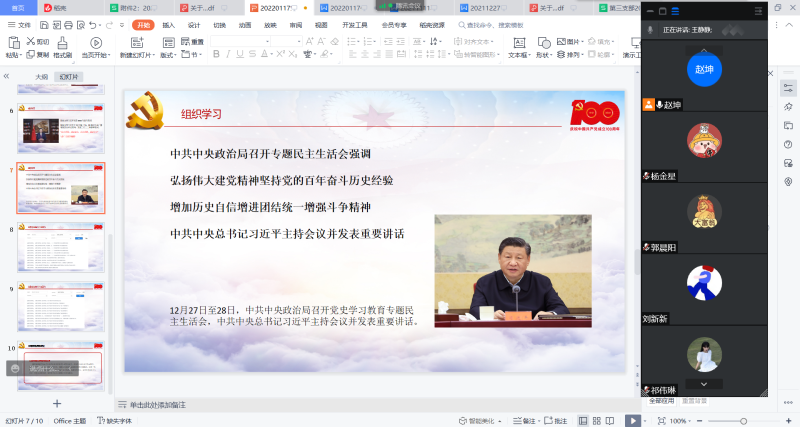Screen dimensions: 800x427
Task: Click the Apply to All (全部应用) button
Action: (662, 401)
